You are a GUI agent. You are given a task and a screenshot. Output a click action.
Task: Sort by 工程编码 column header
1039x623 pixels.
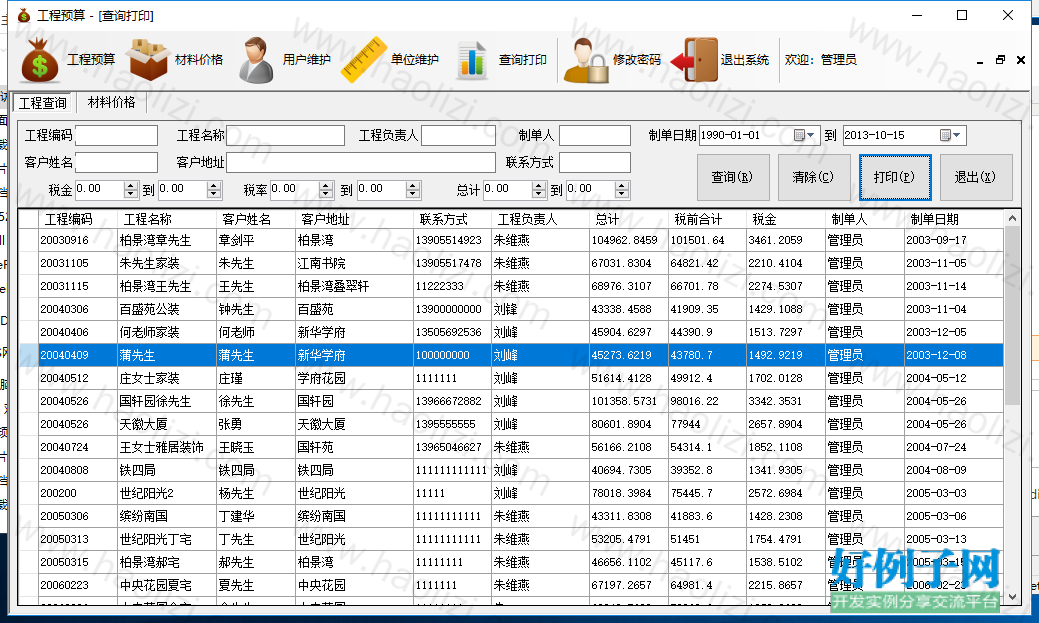coord(78,219)
